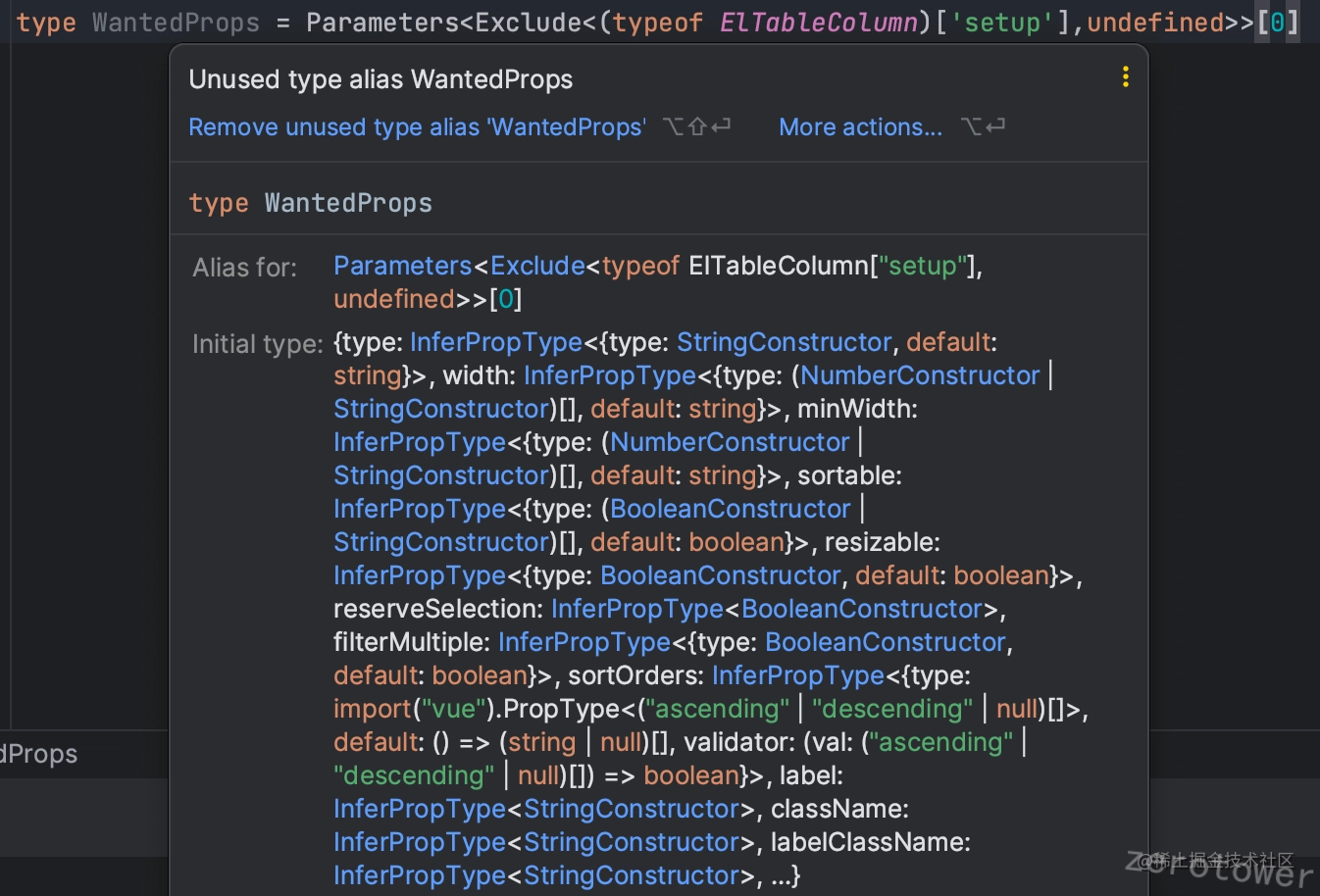Click the 'NumberConstructor' link after 'width: InferPropType'
The height and width of the screenshot is (896, 1320).
pos(920,375)
